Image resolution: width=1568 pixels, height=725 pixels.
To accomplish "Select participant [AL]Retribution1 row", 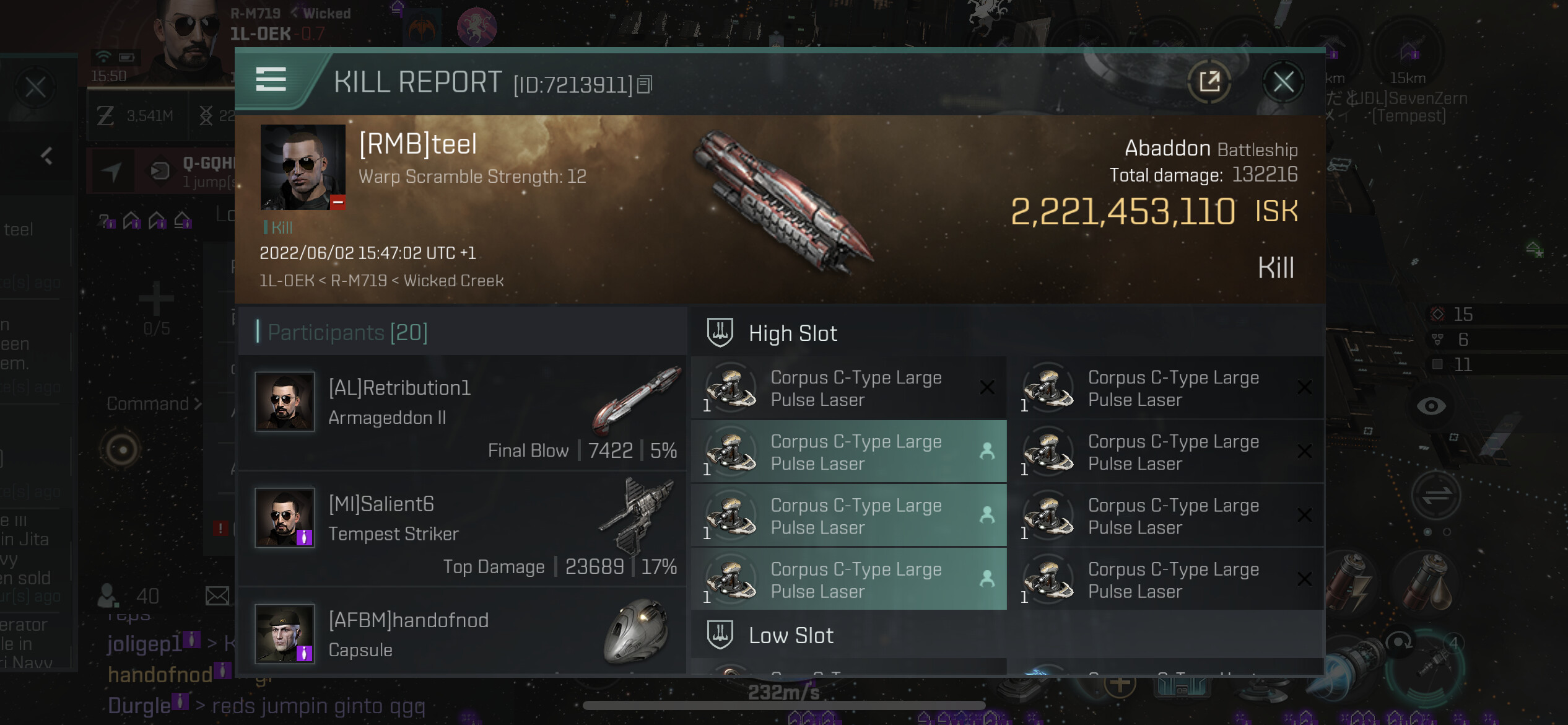I will coord(462,412).
